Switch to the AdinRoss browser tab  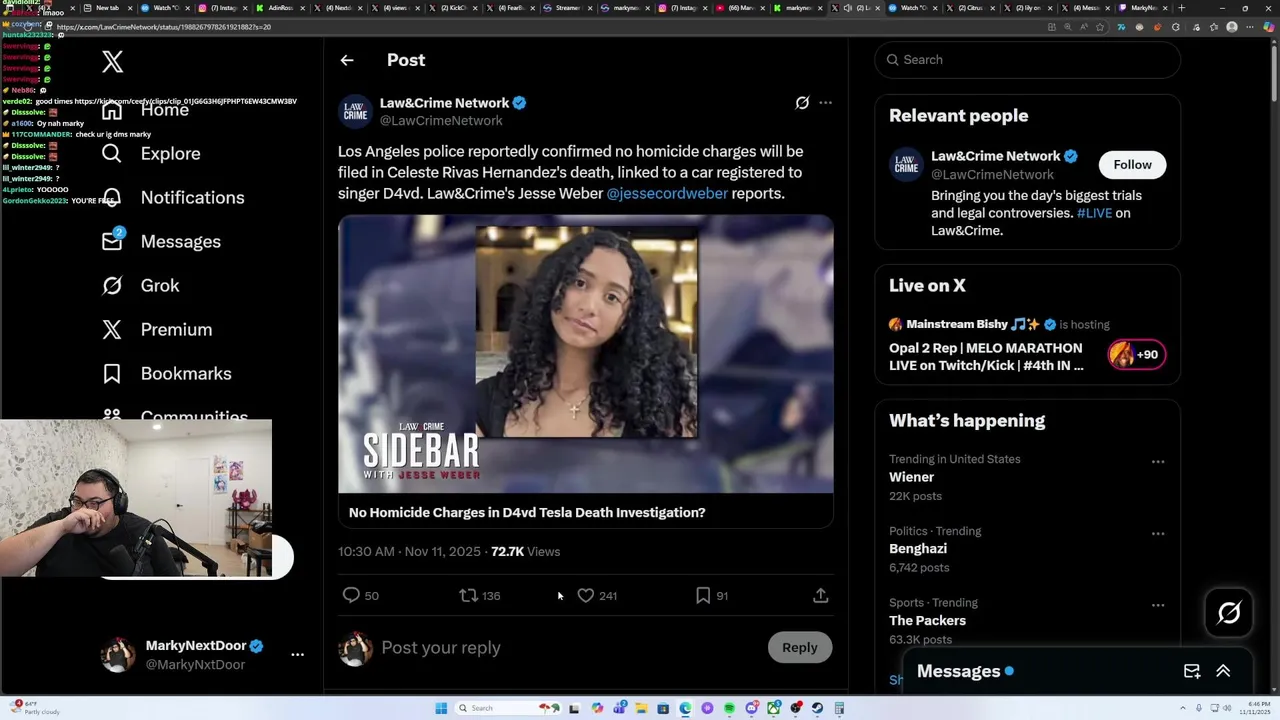279,8
